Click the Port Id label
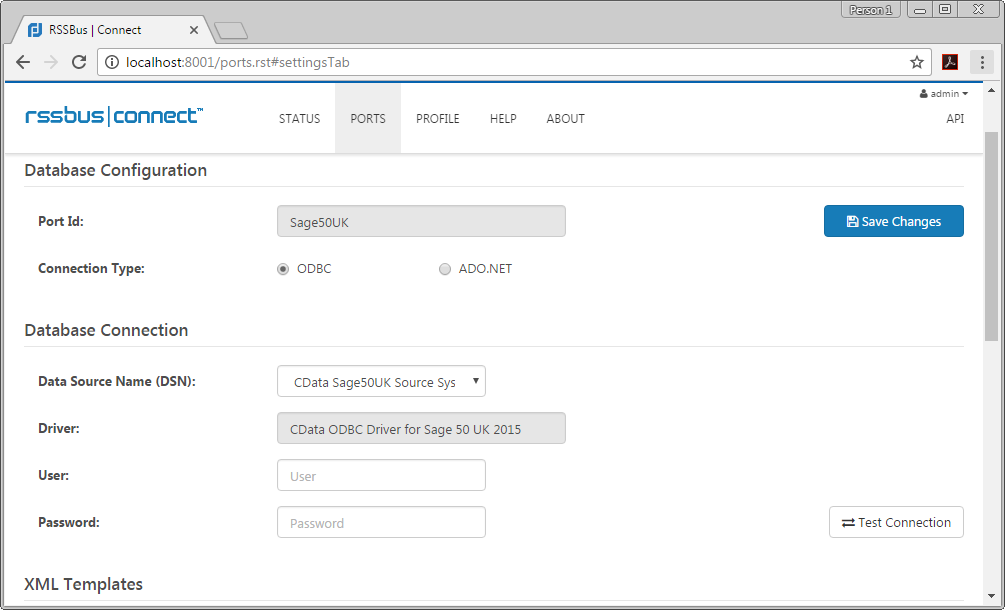This screenshot has height=610, width=1005. (61, 221)
